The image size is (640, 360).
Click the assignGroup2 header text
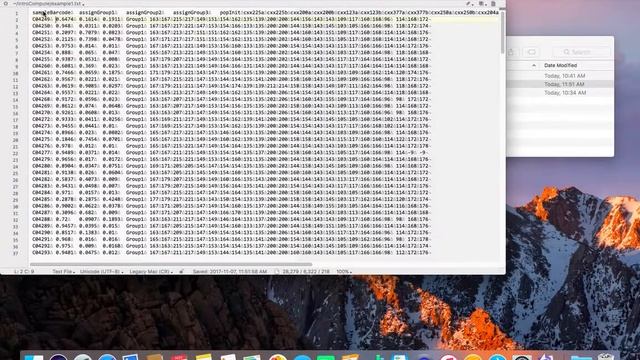[x=144, y=13]
